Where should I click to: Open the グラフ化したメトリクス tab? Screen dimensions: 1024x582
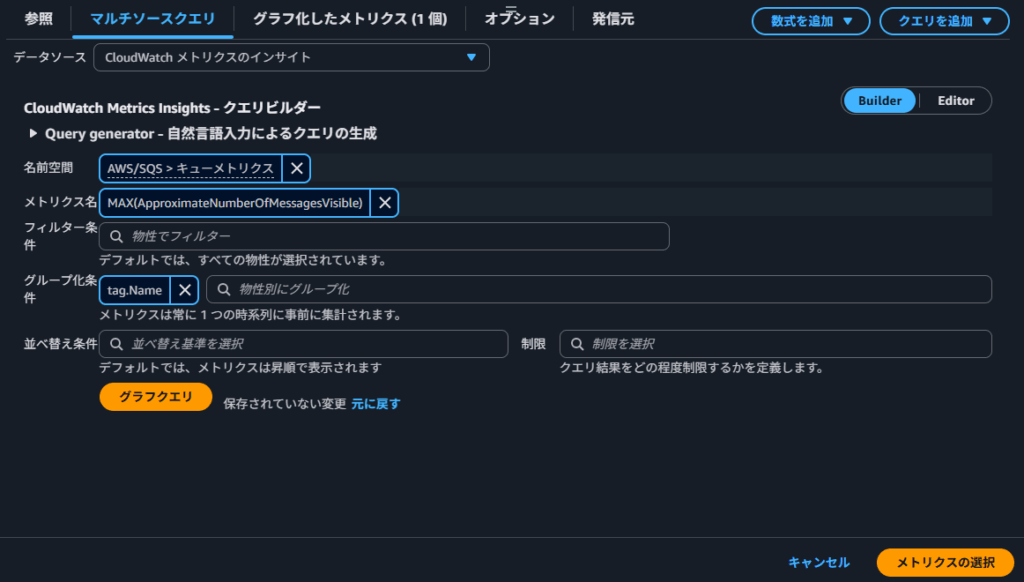coord(349,19)
